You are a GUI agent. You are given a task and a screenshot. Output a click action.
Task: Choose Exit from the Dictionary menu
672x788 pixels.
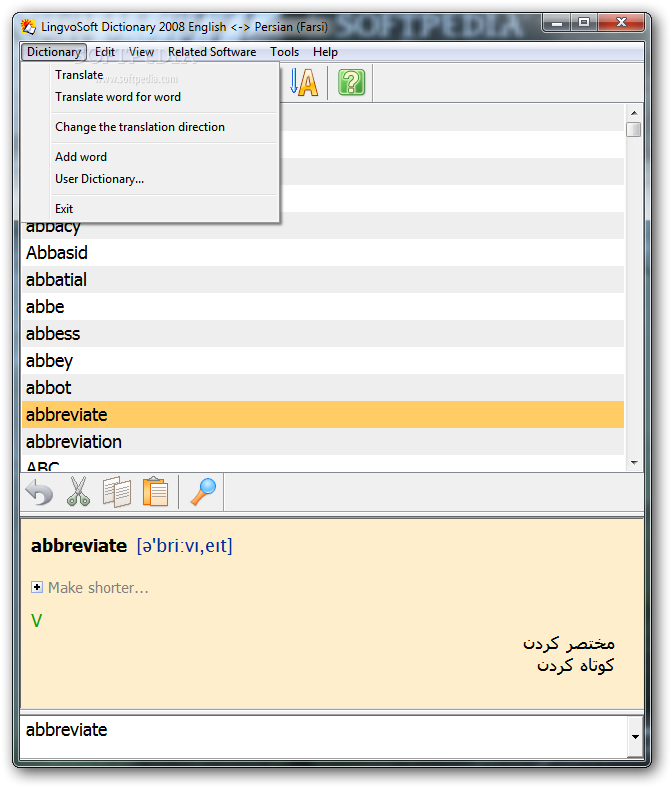[x=165, y=209]
